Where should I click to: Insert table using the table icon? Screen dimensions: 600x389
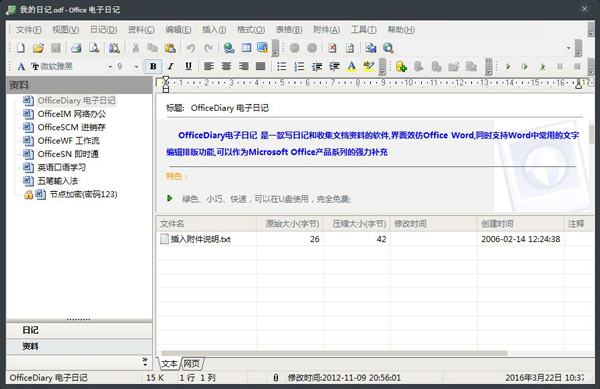click(x=246, y=48)
